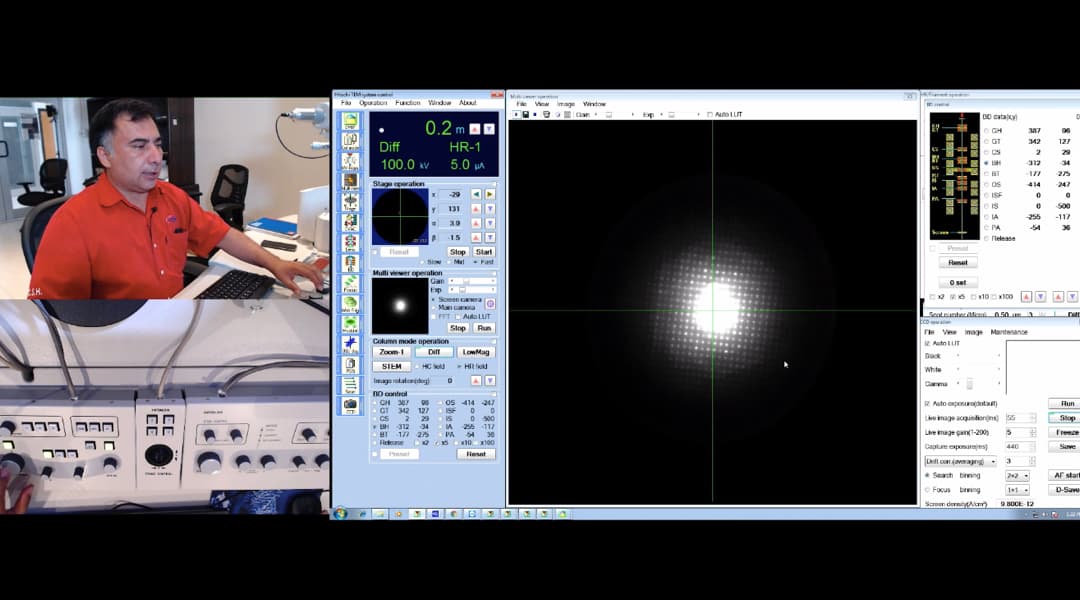The image size is (1080, 600).
Task: Decrease magnification with the blue down arrow
Action: click(489, 130)
